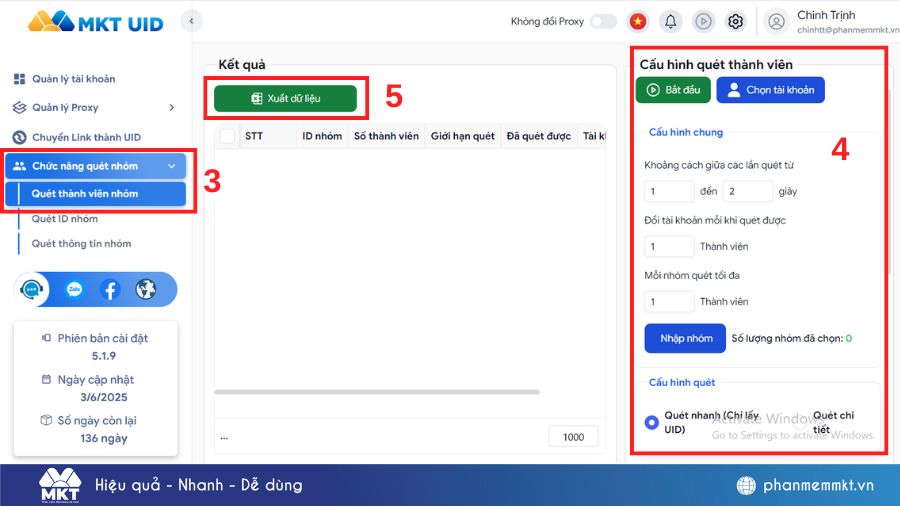Click the STT column header

point(254,136)
